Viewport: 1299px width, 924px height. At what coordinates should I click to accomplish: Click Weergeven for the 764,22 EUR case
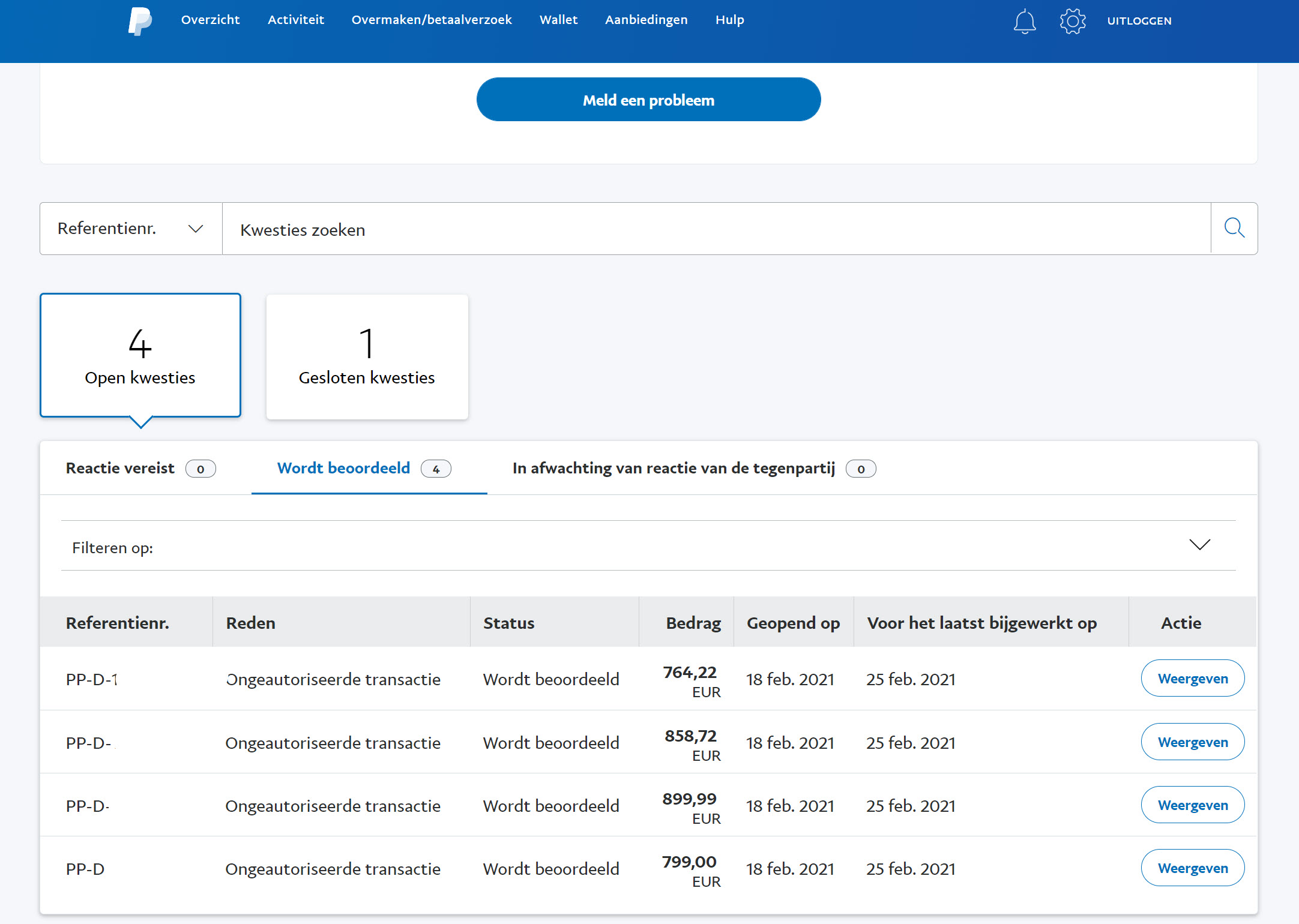point(1192,678)
